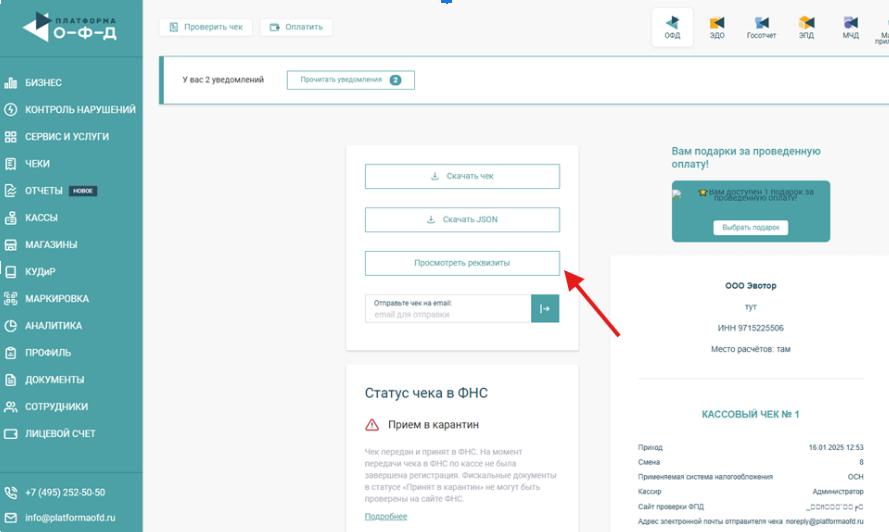Click the noreply@platformaofd.ru sender address
This screenshot has width=889, height=532.
824,521
